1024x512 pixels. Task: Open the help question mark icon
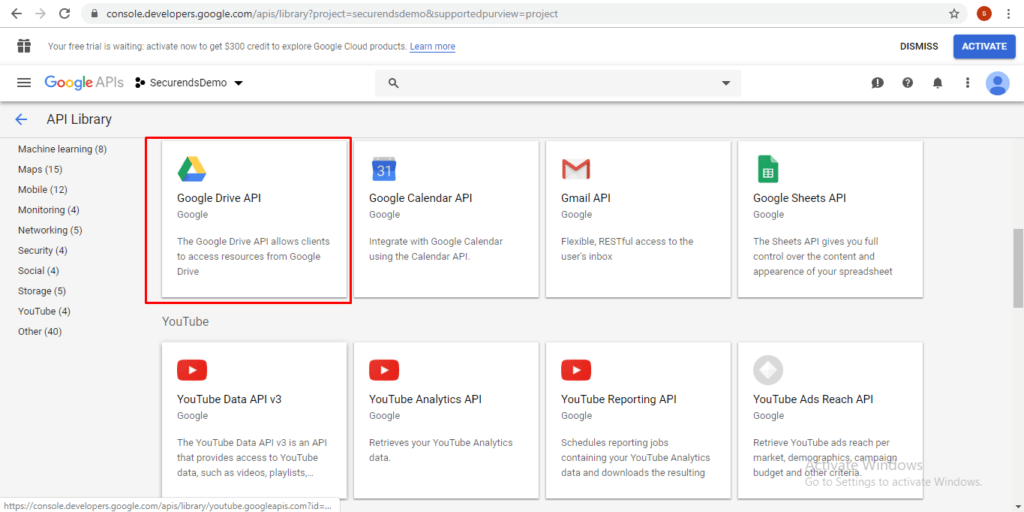(908, 83)
